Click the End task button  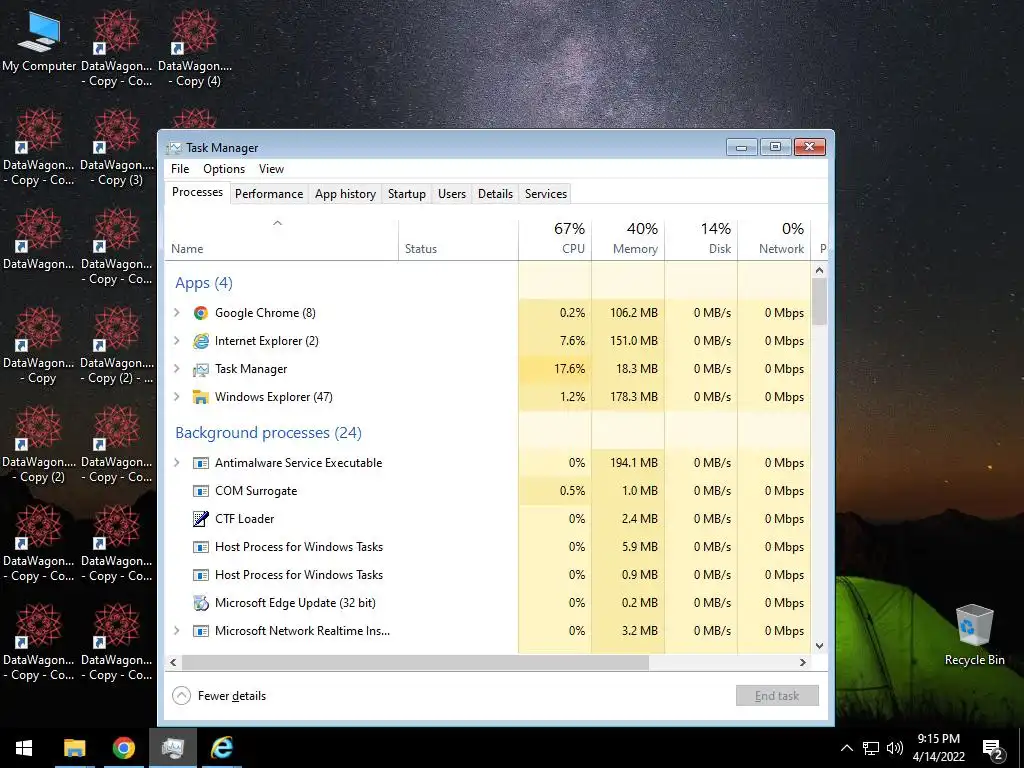[777, 696]
